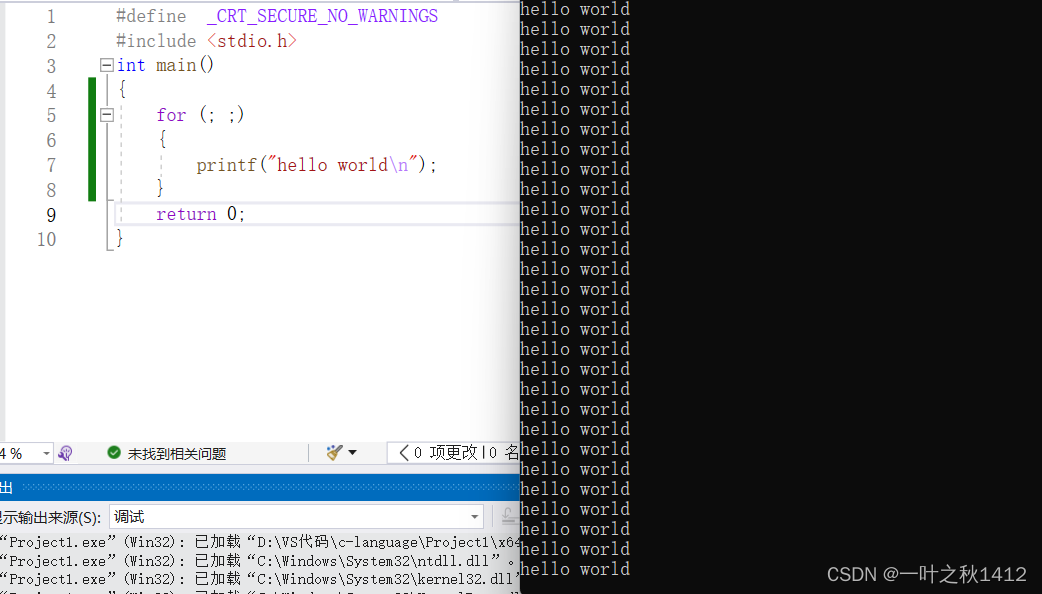Image resolution: width=1042 pixels, height=594 pixels.
Task: Open the output source combo box
Action: [x=296, y=517]
